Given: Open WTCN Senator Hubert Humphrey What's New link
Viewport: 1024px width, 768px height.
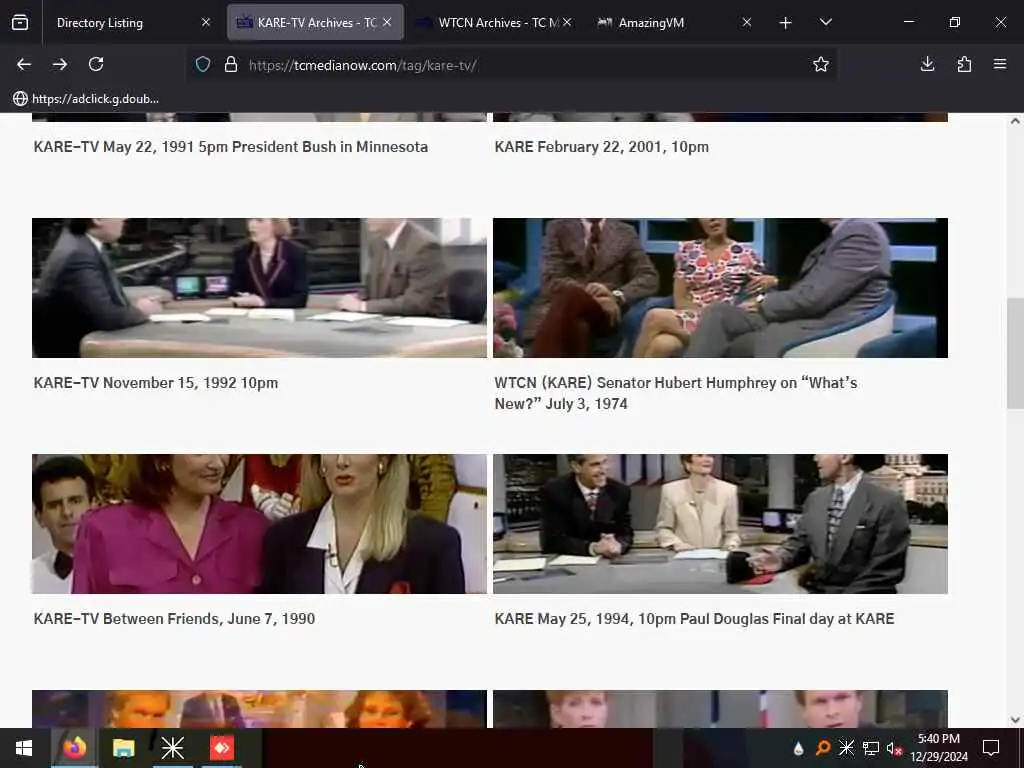Looking at the screenshot, I should tap(676, 393).
